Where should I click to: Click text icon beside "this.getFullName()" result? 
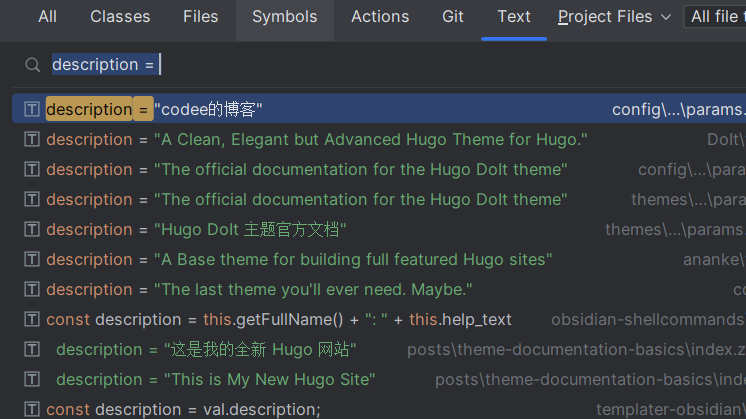click(31, 319)
